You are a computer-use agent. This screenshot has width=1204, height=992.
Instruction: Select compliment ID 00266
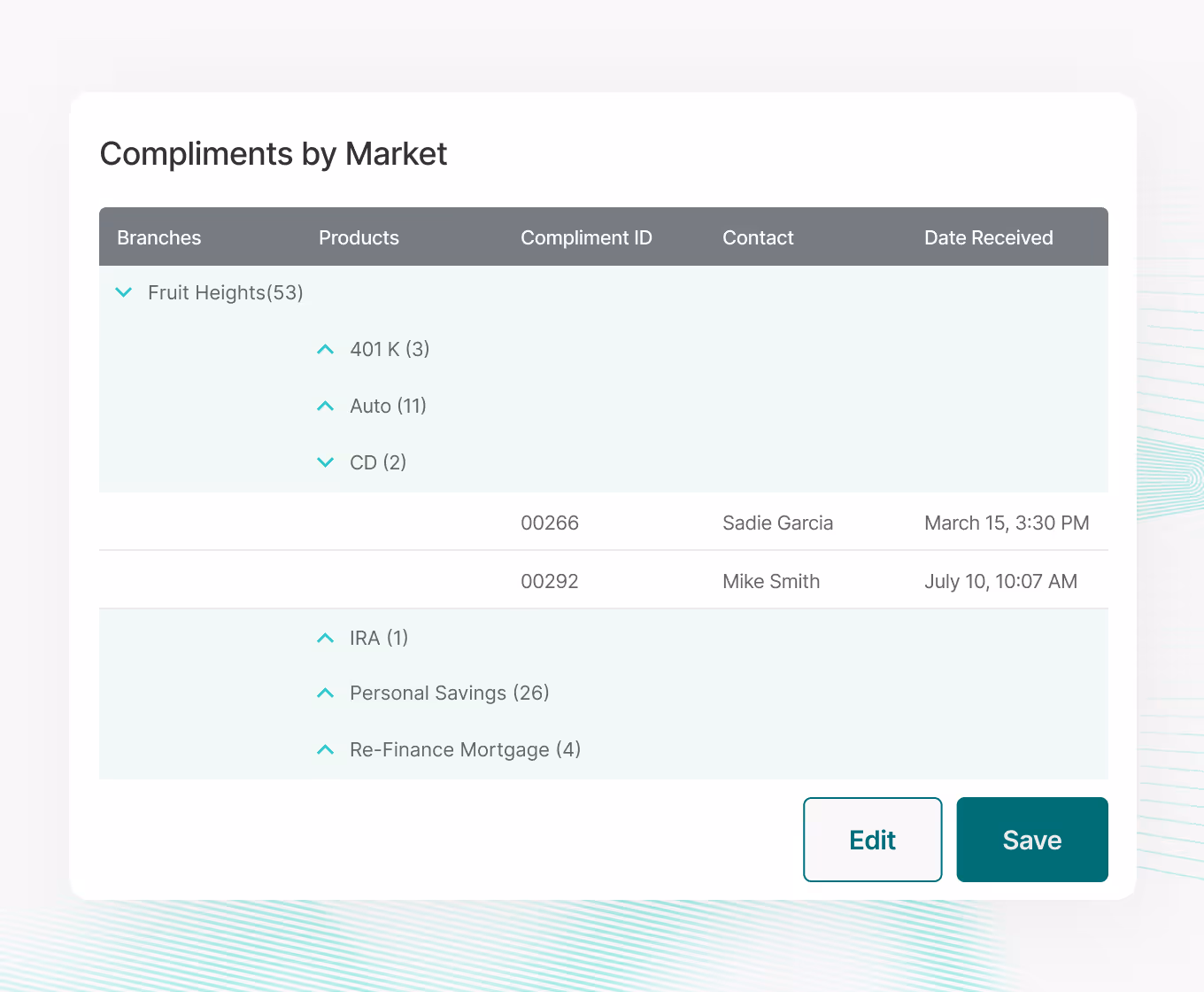(550, 523)
